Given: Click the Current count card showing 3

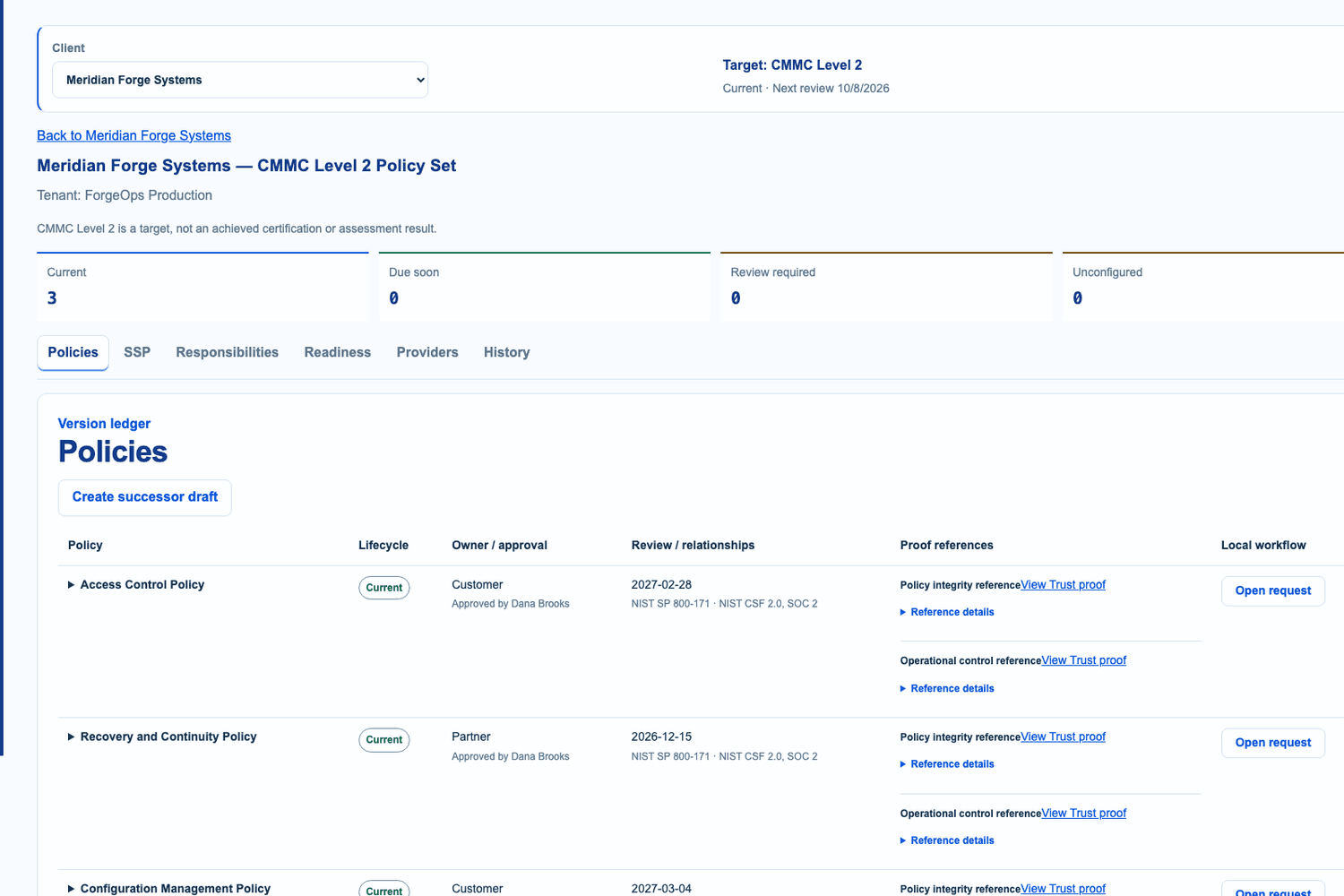Looking at the screenshot, I should click(202, 287).
